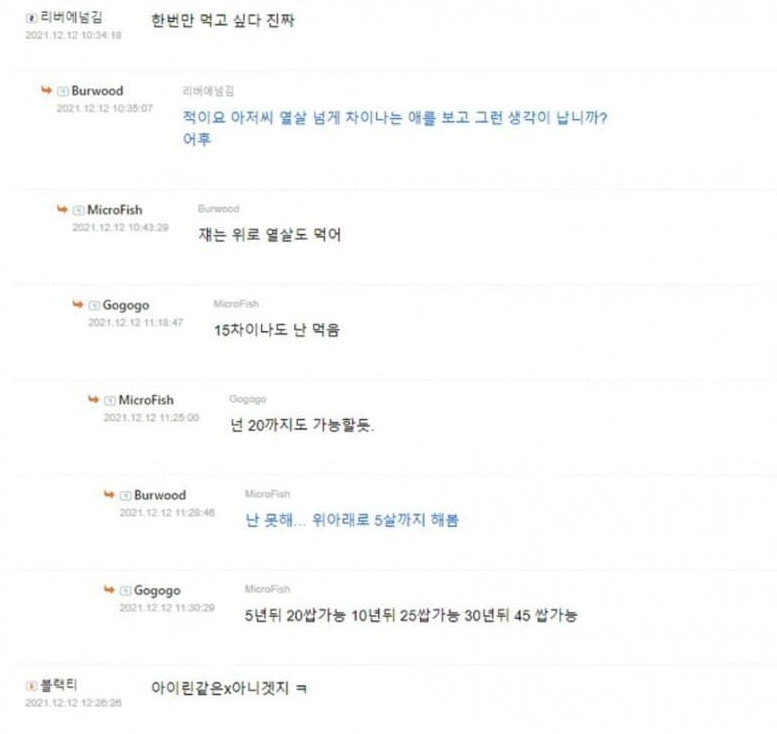Click reply arrow on Burwood's 11:28:48 comment
777x734 pixels.
(x=110, y=495)
